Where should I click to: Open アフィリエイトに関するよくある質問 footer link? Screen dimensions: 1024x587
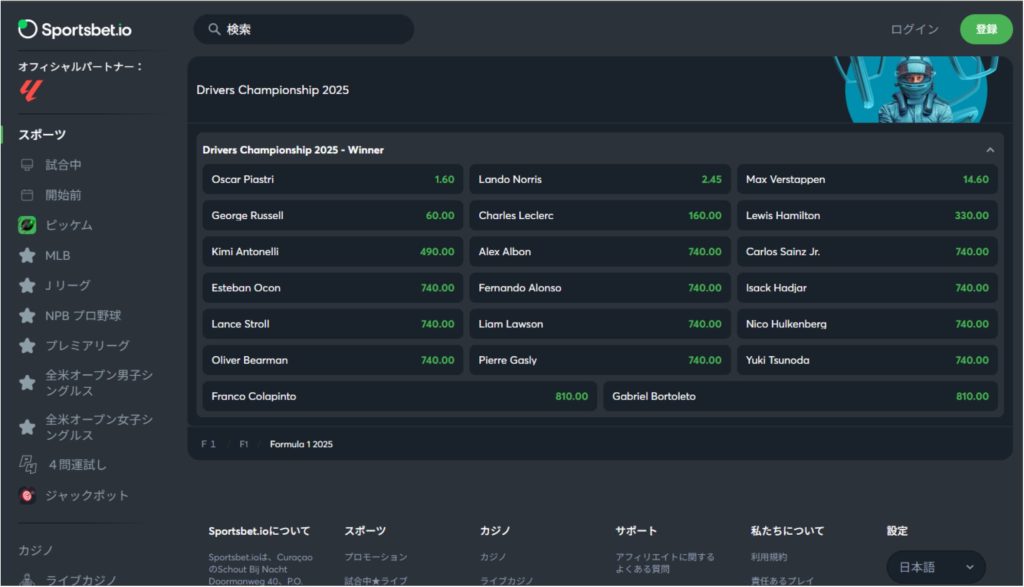pos(665,563)
